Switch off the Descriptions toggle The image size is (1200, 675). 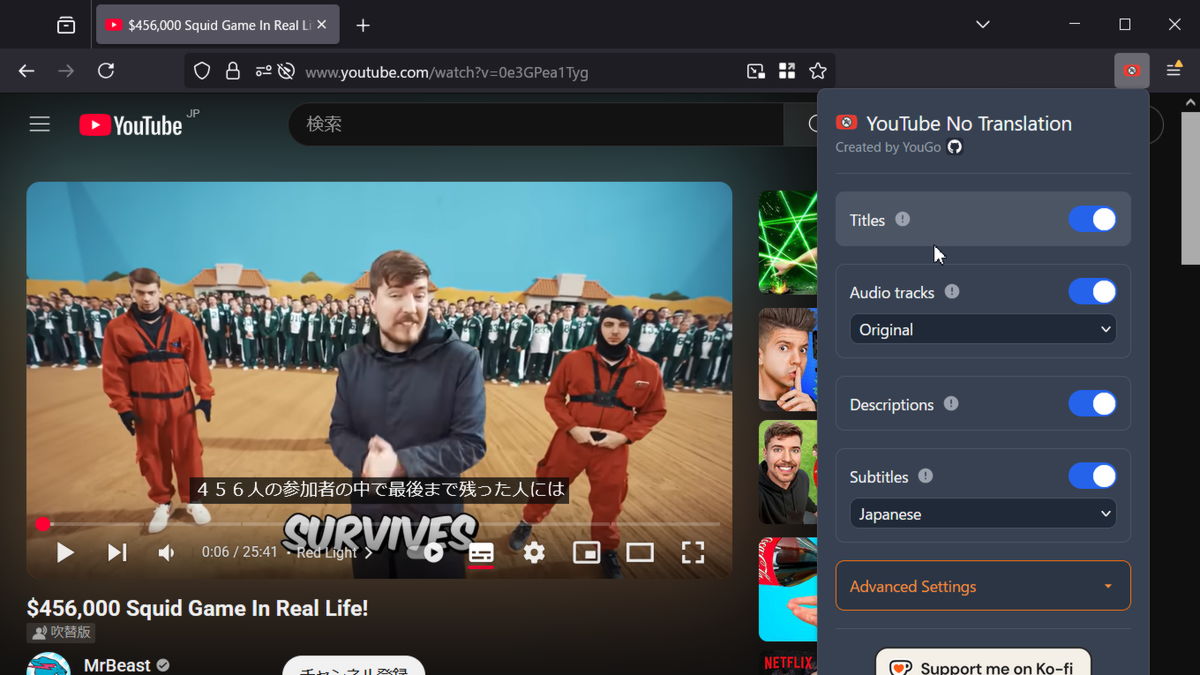pos(1092,403)
